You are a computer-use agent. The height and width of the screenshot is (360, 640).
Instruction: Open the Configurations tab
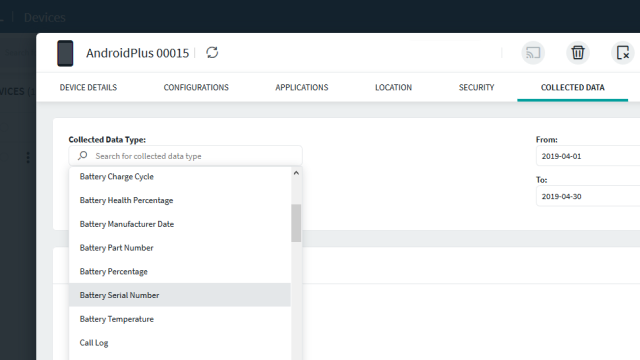196,87
